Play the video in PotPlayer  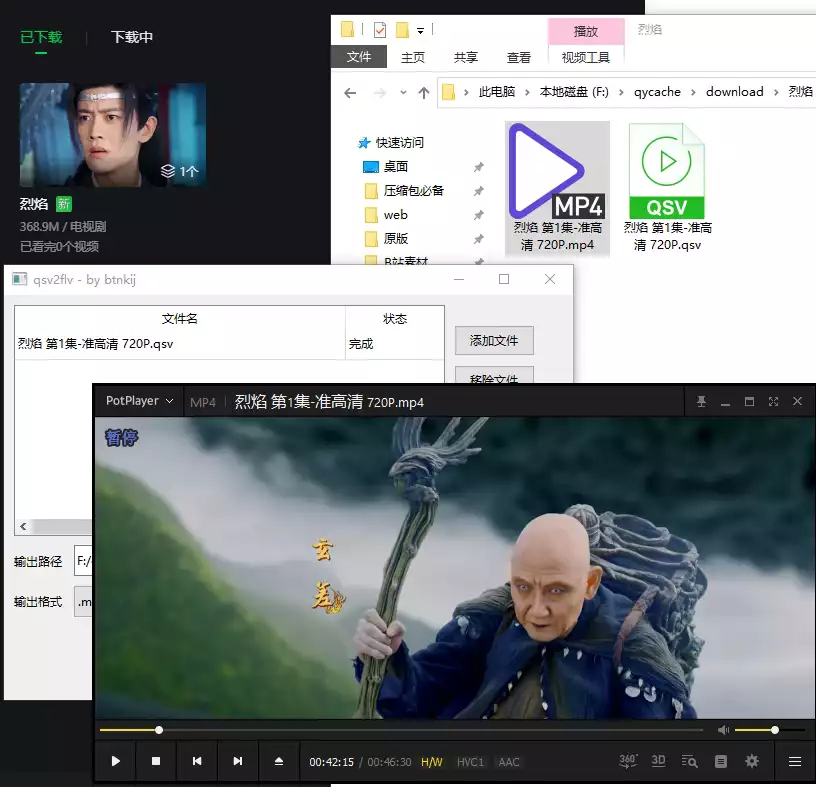tap(116, 761)
